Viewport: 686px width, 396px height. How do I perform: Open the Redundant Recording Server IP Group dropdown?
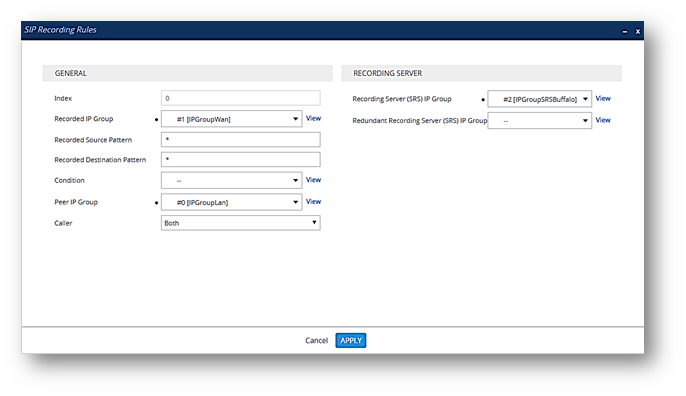[x=539, y=120]
